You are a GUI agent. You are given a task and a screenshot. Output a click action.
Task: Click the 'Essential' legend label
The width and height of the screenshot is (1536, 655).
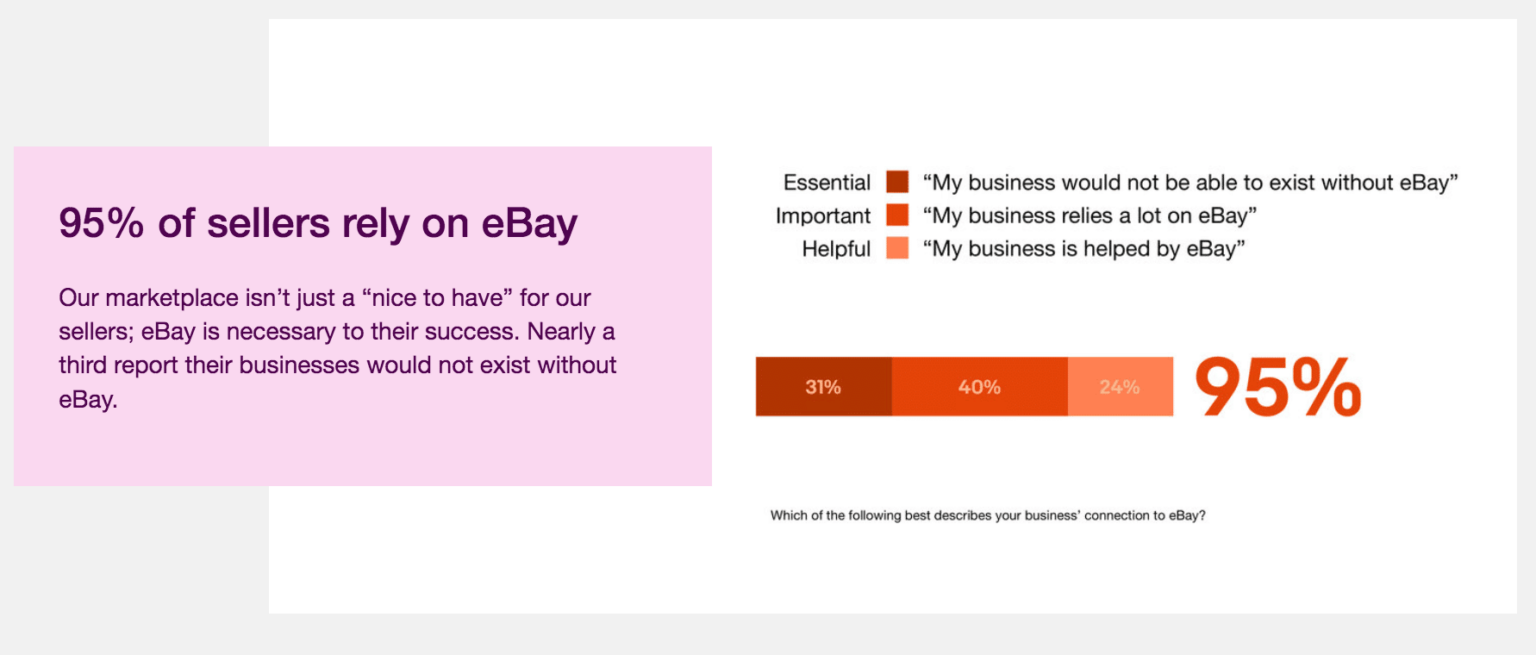click(x=827, y=182)
